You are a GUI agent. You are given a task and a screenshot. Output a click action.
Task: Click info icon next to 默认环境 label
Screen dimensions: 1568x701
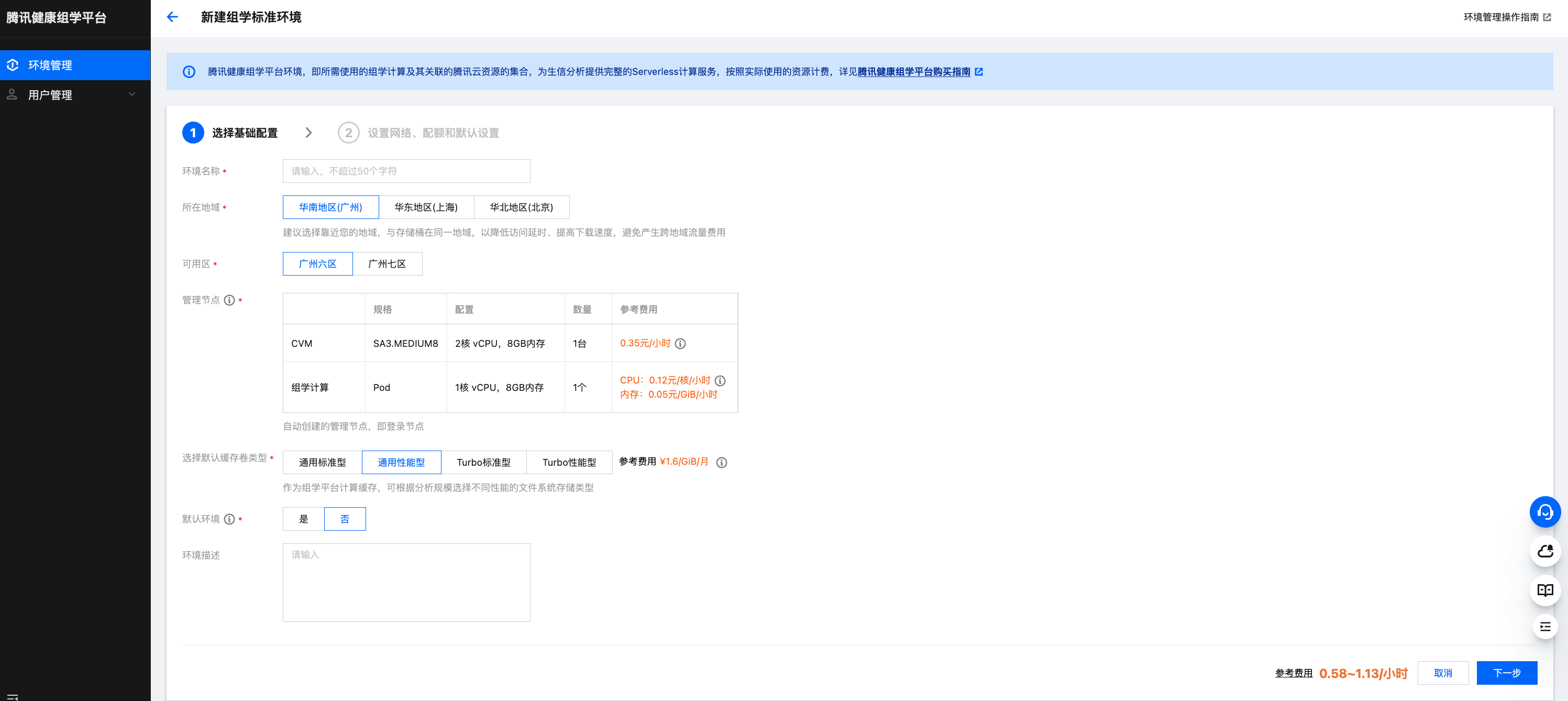229,519
